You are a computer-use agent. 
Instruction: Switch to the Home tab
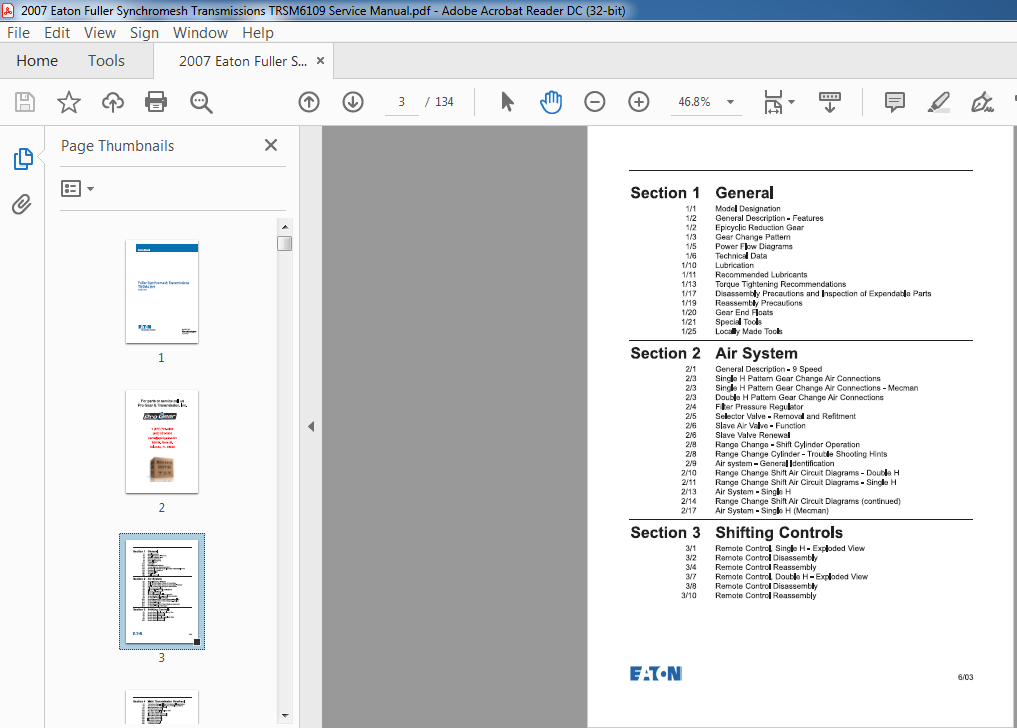[x=37, y=61]
